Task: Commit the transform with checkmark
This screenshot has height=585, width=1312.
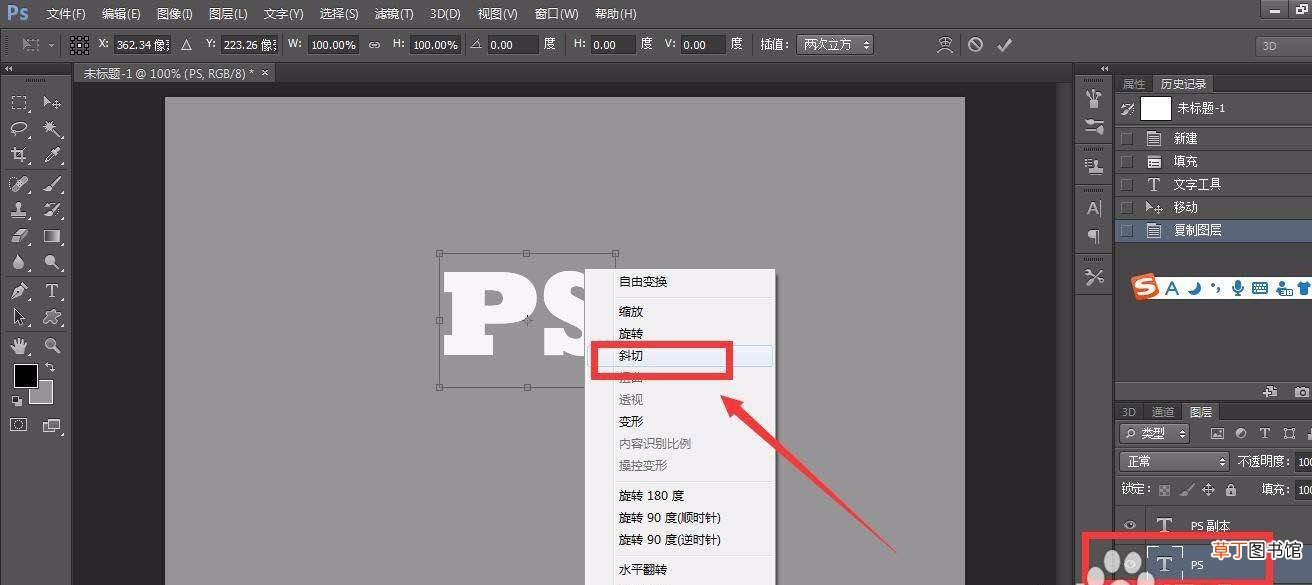Action: coord(1005,45)
